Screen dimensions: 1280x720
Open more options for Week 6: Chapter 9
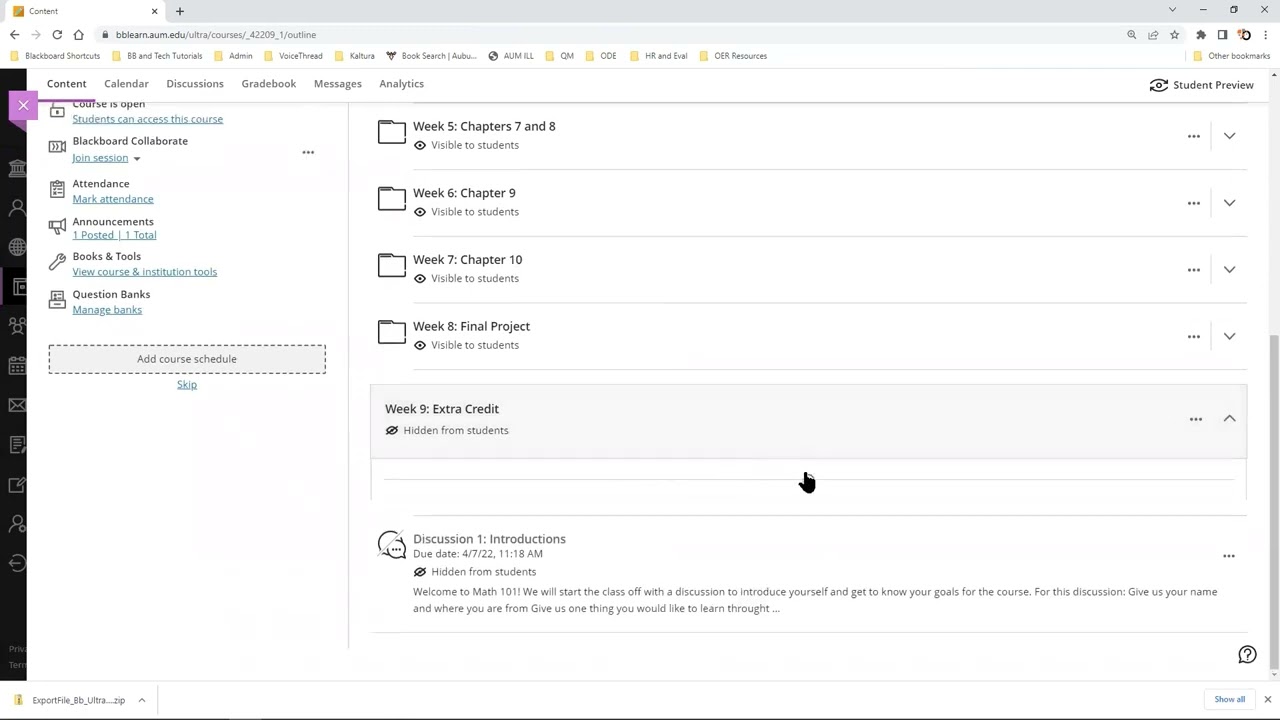(x=1193, y=203)
